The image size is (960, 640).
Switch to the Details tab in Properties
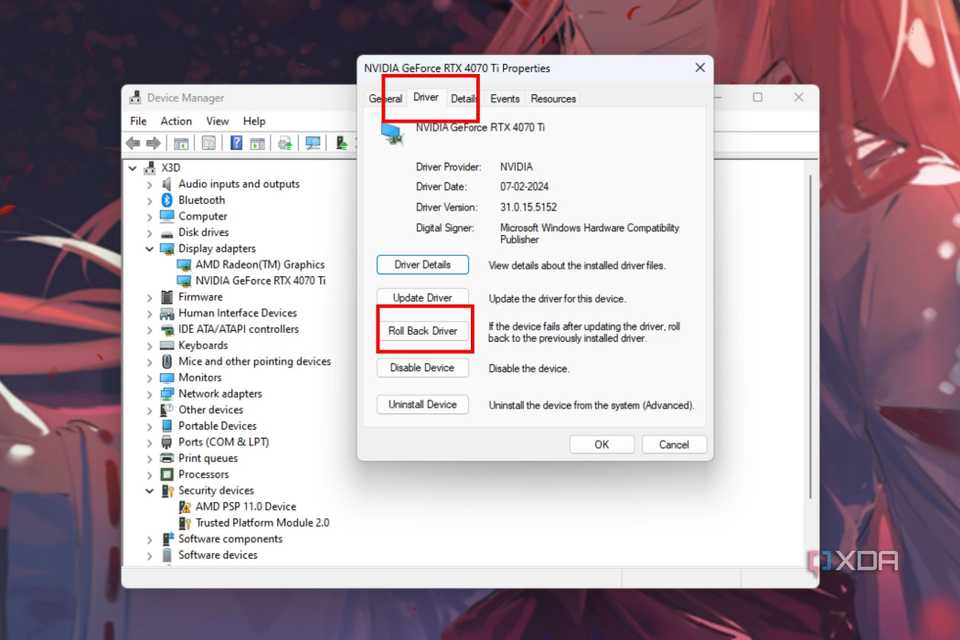(463, 98)
